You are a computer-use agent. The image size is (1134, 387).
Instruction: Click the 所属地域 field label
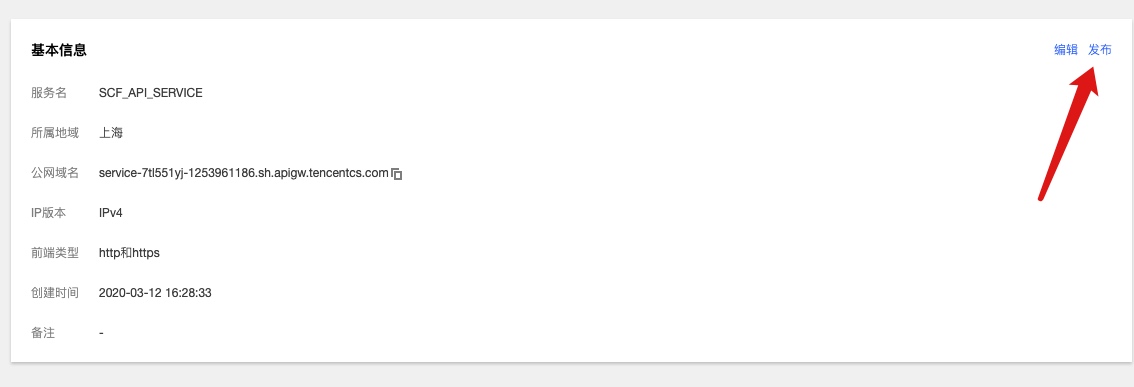pyautogui.click(x=55, y=133)
